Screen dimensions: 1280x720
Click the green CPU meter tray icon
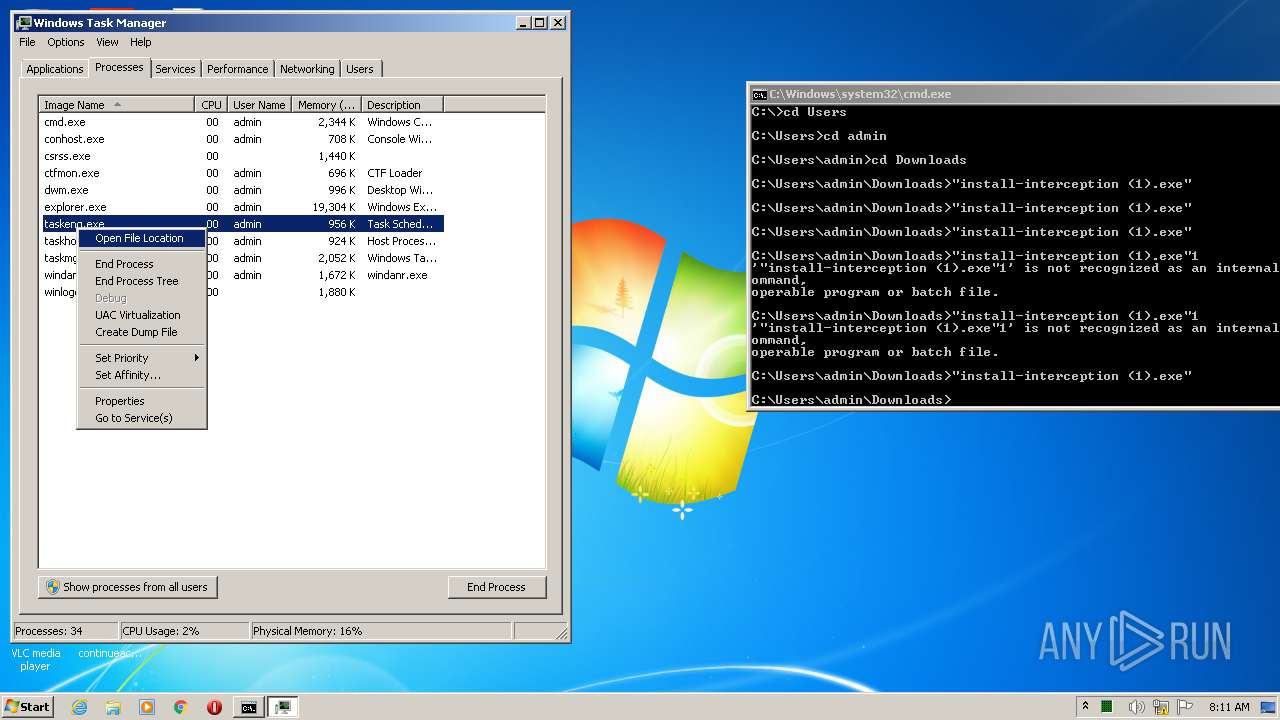pyautogui.click(x=1107, y=707)
